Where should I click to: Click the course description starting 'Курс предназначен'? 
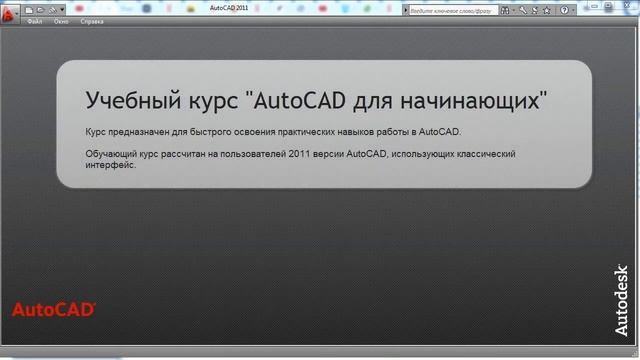[x=273, y=132]
